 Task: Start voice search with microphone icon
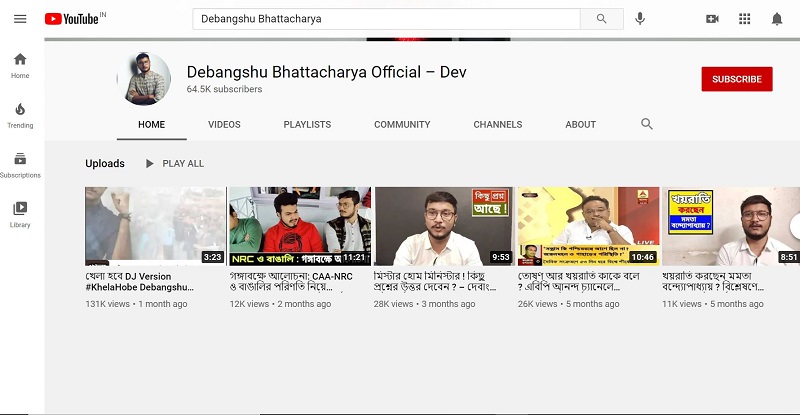click(640, 19)
